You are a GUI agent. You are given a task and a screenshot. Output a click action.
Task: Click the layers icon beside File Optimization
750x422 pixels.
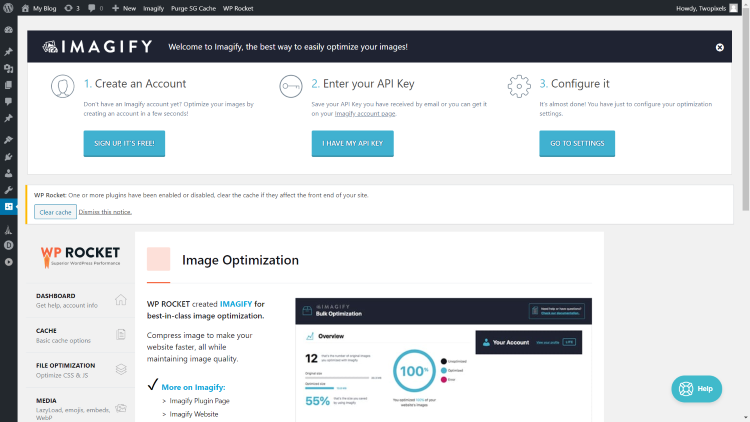coord(121,369)
